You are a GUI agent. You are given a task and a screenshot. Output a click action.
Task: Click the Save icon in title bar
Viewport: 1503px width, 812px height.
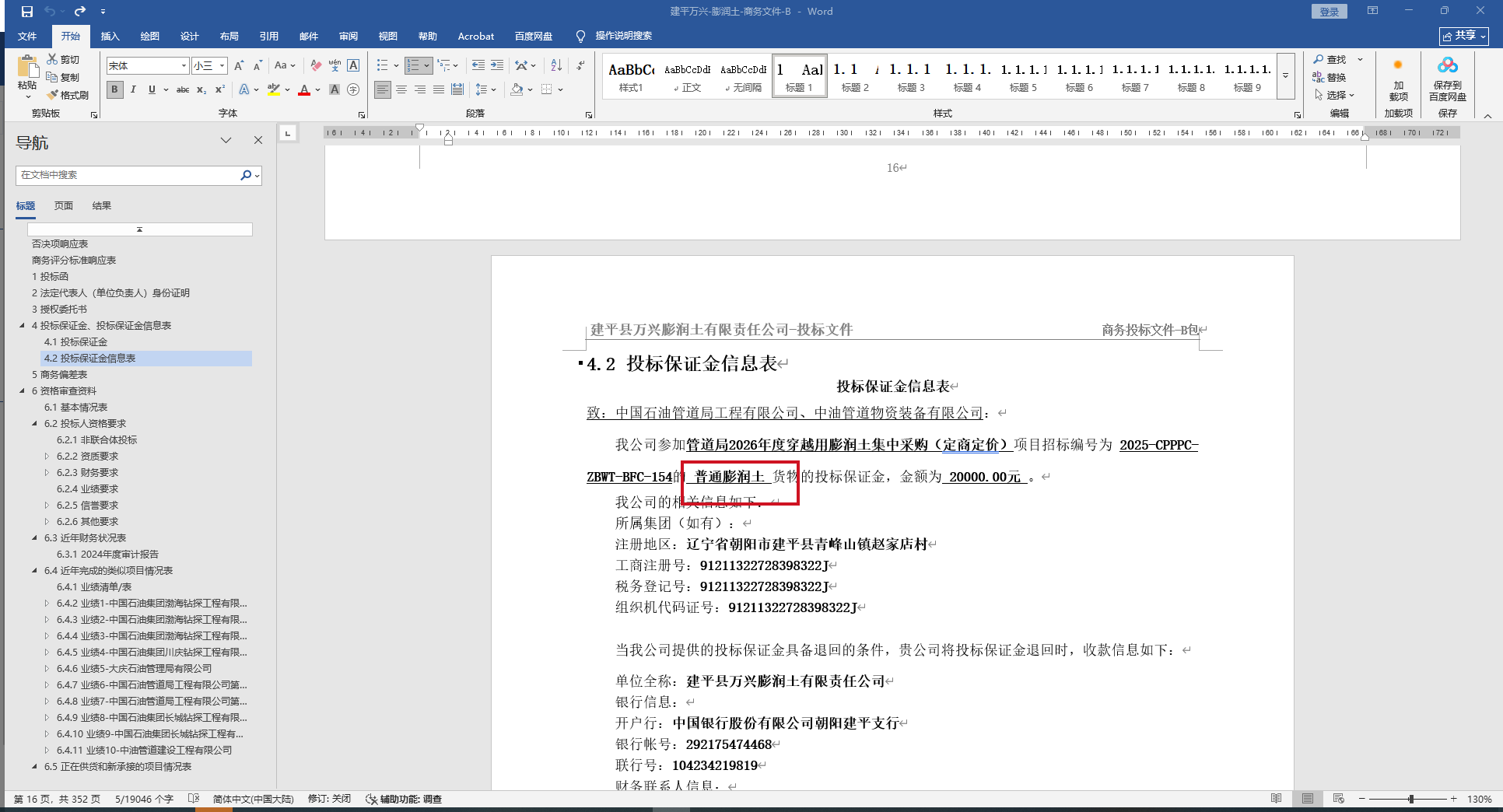click(27, 12)
